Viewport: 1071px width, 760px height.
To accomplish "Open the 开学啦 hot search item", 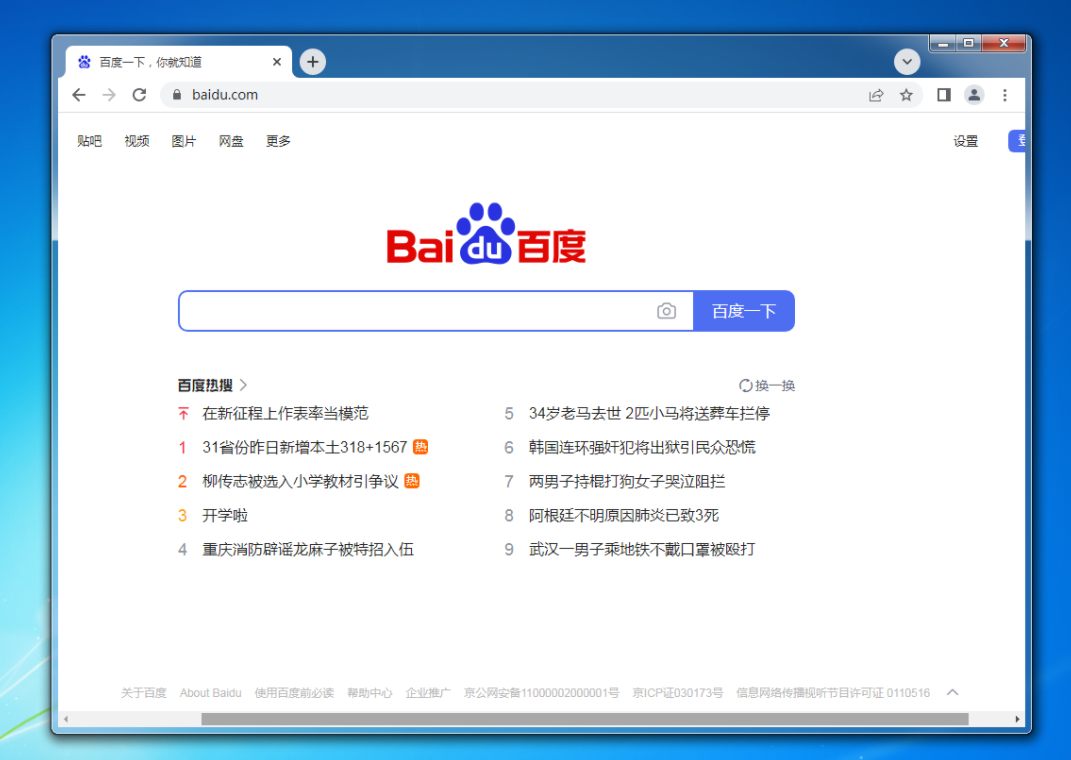I will click(x=225, y=516).
